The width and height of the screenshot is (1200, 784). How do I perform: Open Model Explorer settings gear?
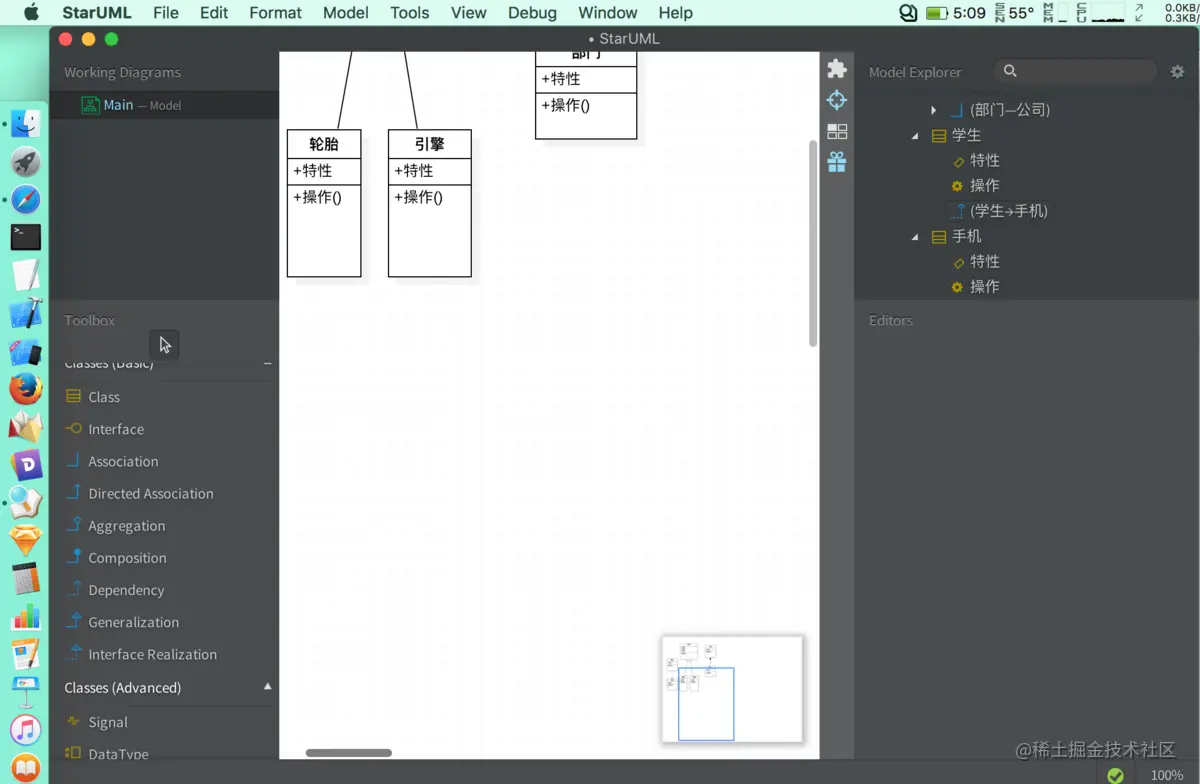tap(1177, 71)
